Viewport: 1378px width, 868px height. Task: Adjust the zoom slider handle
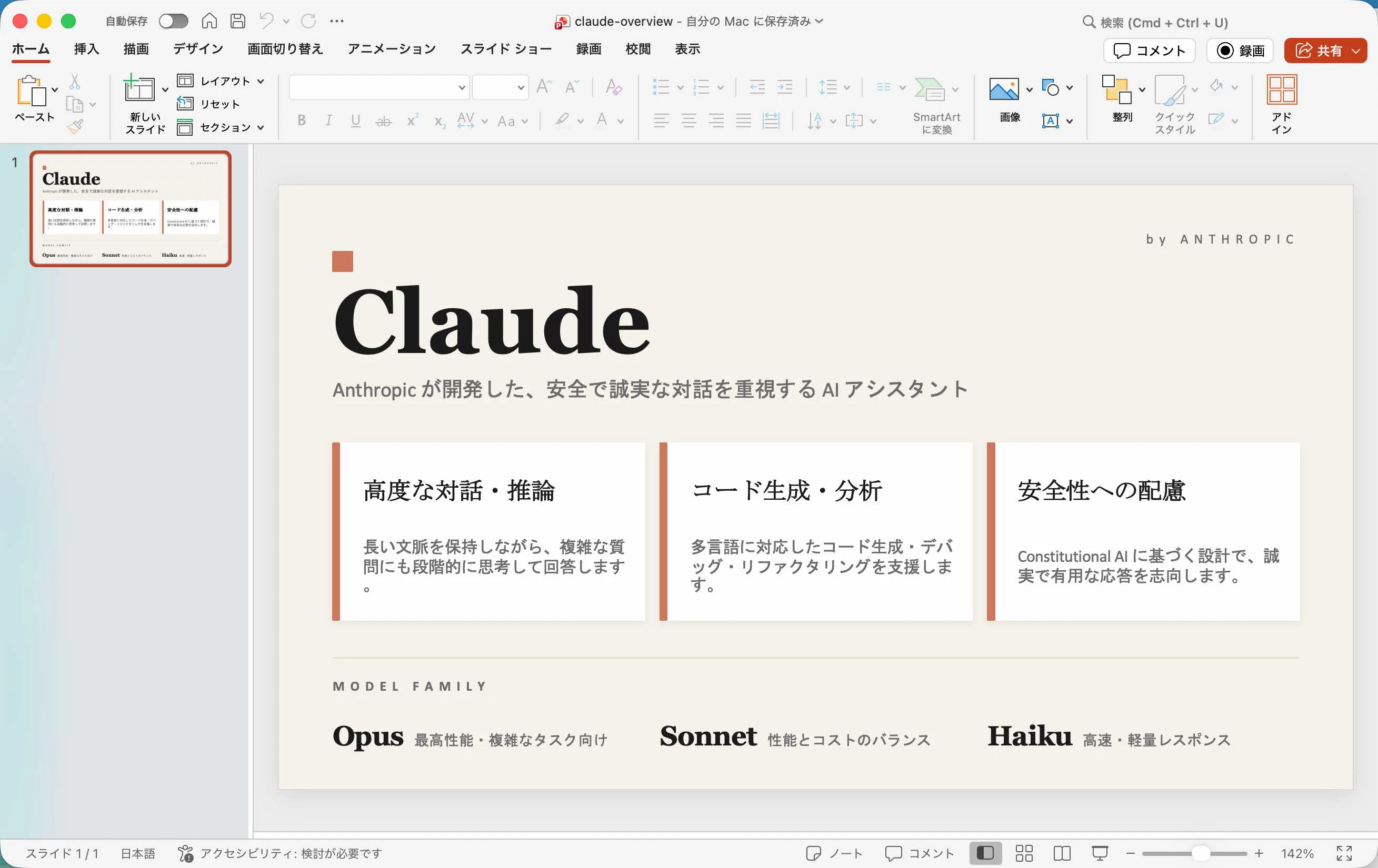[x=1201, y=853]
